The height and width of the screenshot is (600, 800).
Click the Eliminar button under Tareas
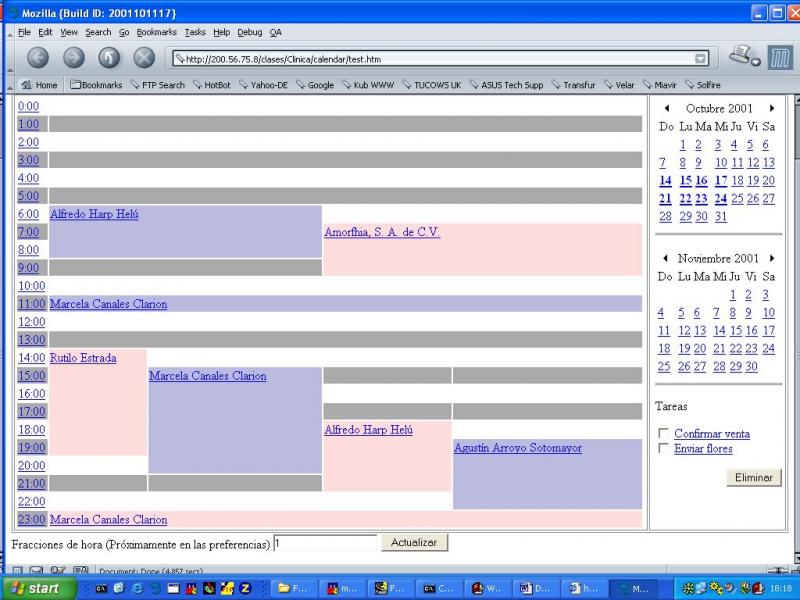coord(753,478)
